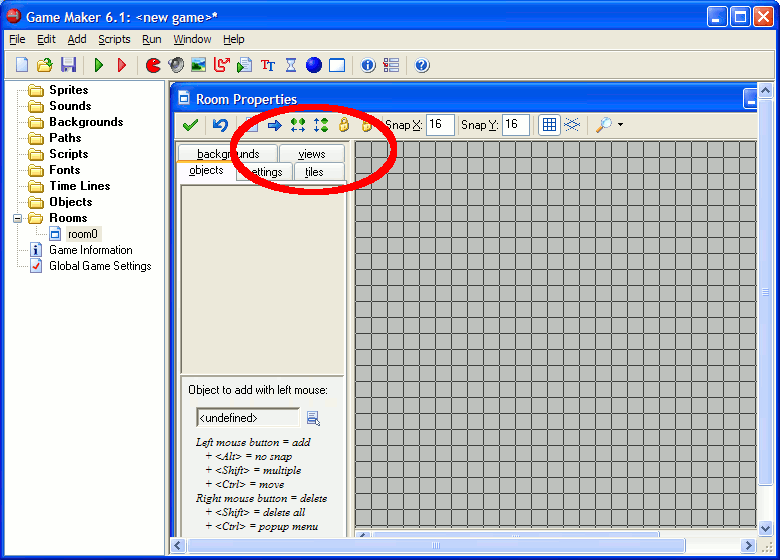Screen dimensions: 780x560
Task: Select room0 in the resource tree
Action: coord(83,234)
